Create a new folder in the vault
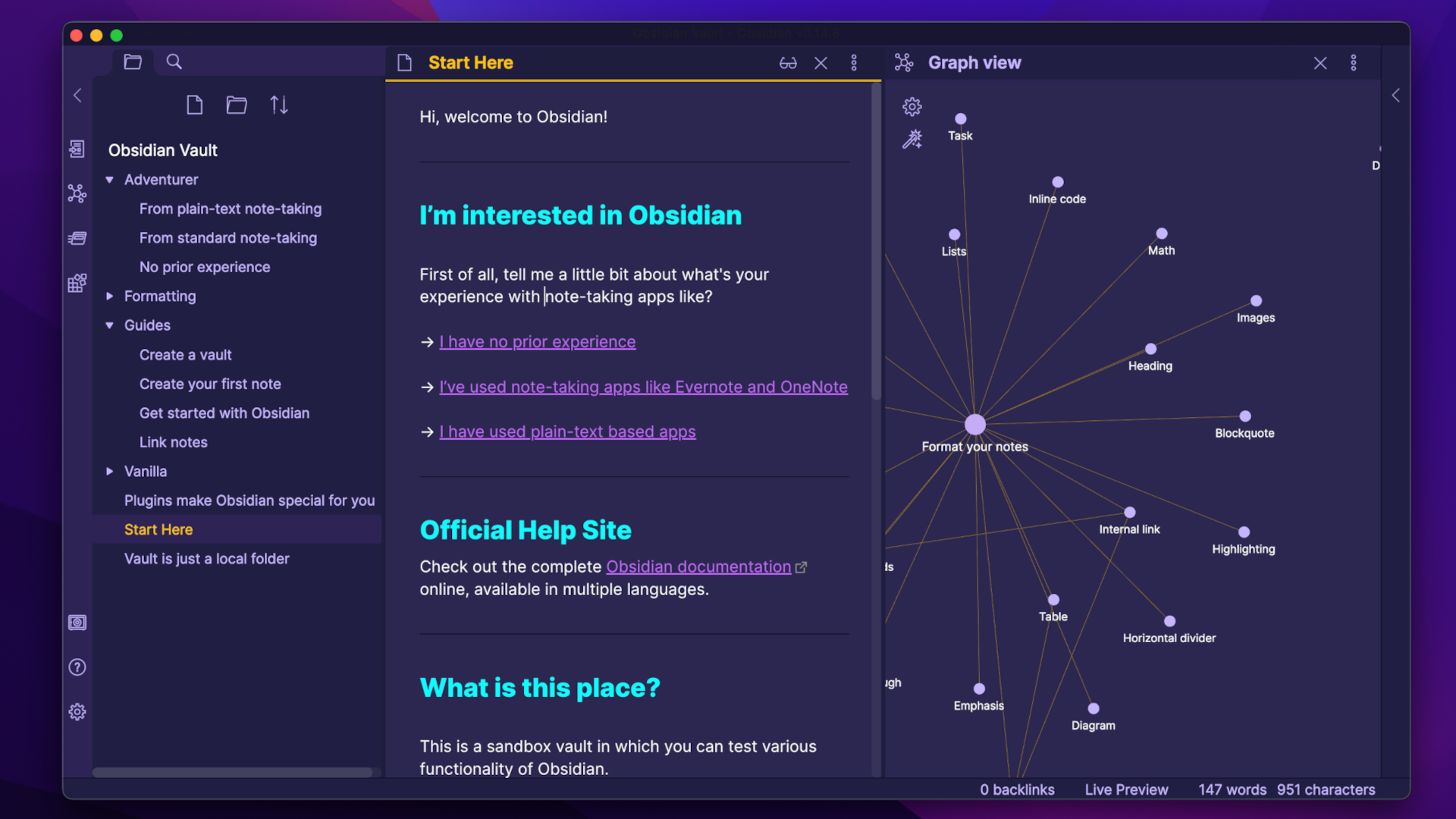This screenshot has height=819, width=1456. [236, 105]
